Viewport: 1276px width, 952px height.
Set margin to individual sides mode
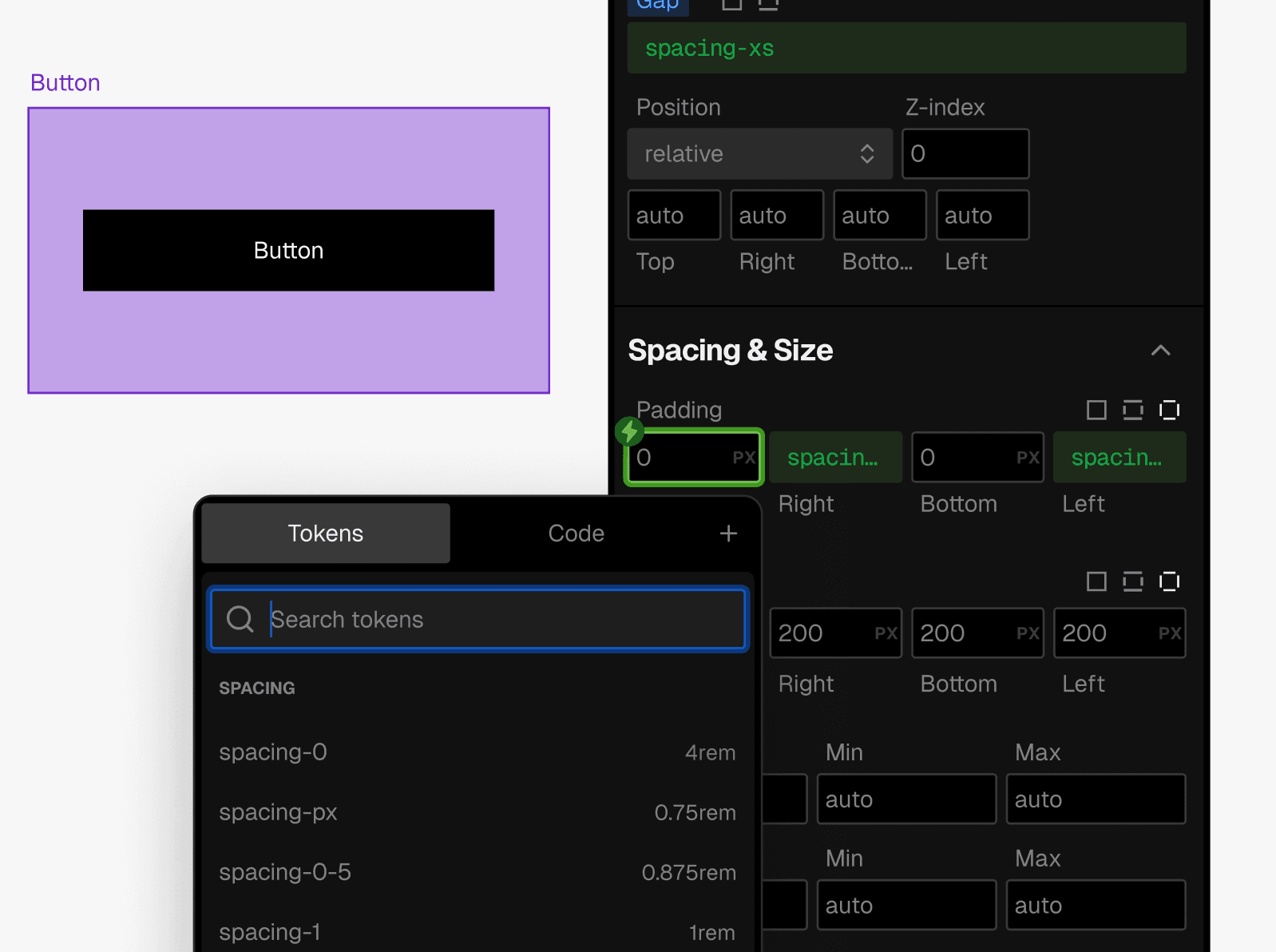pos(1169,581)
